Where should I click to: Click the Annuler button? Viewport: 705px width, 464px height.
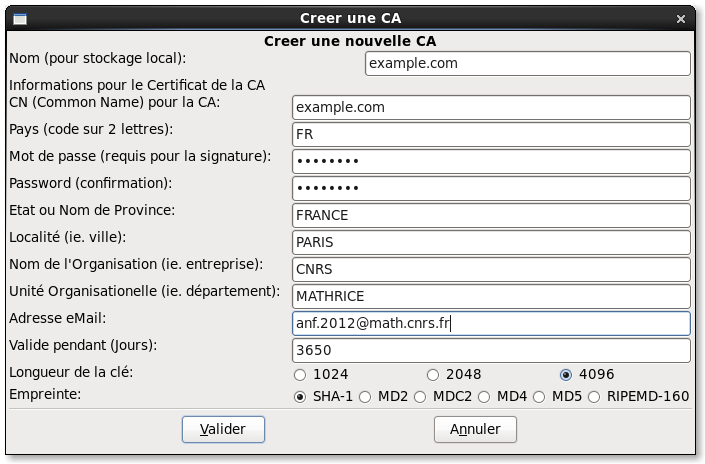(x=475, y=429)
